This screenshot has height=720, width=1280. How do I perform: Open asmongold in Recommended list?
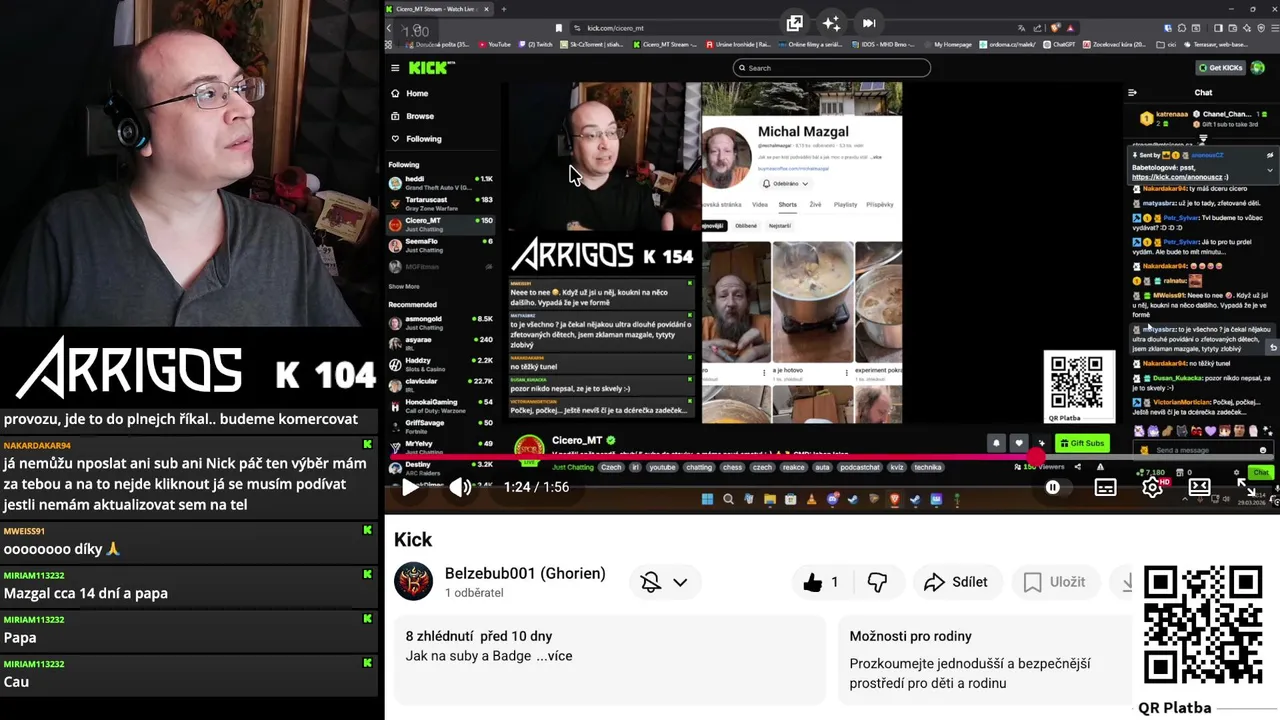[441, 322]
